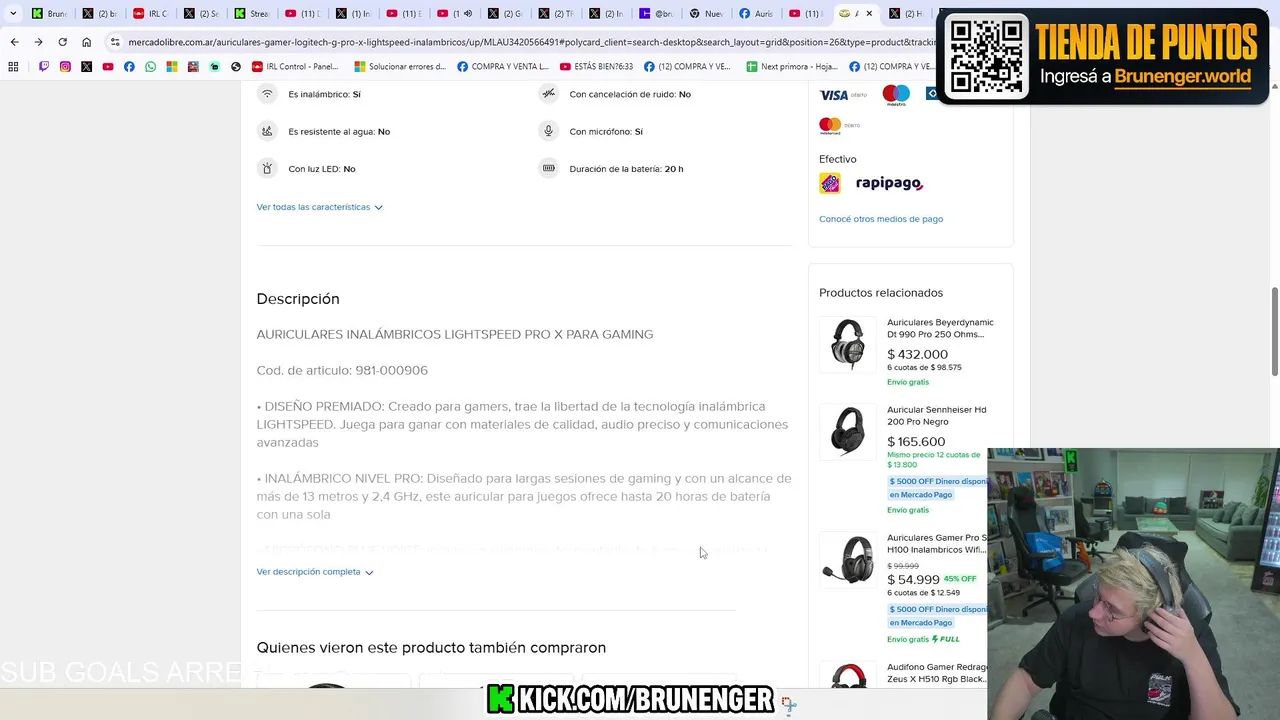This screenshot has height=720, width=1280.
Task: Switch to the Auric Facebook tab
Action: point(757,13)
